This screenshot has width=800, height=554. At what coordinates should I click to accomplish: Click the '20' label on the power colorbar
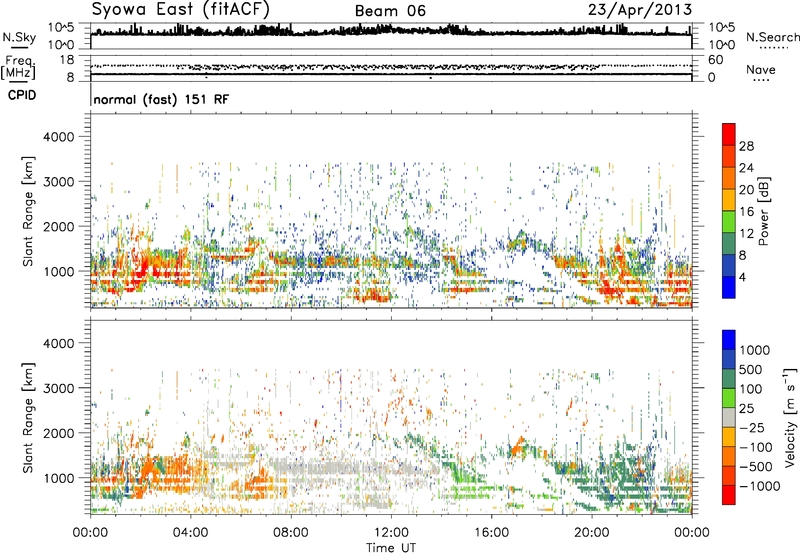click(x=746, y=190)
